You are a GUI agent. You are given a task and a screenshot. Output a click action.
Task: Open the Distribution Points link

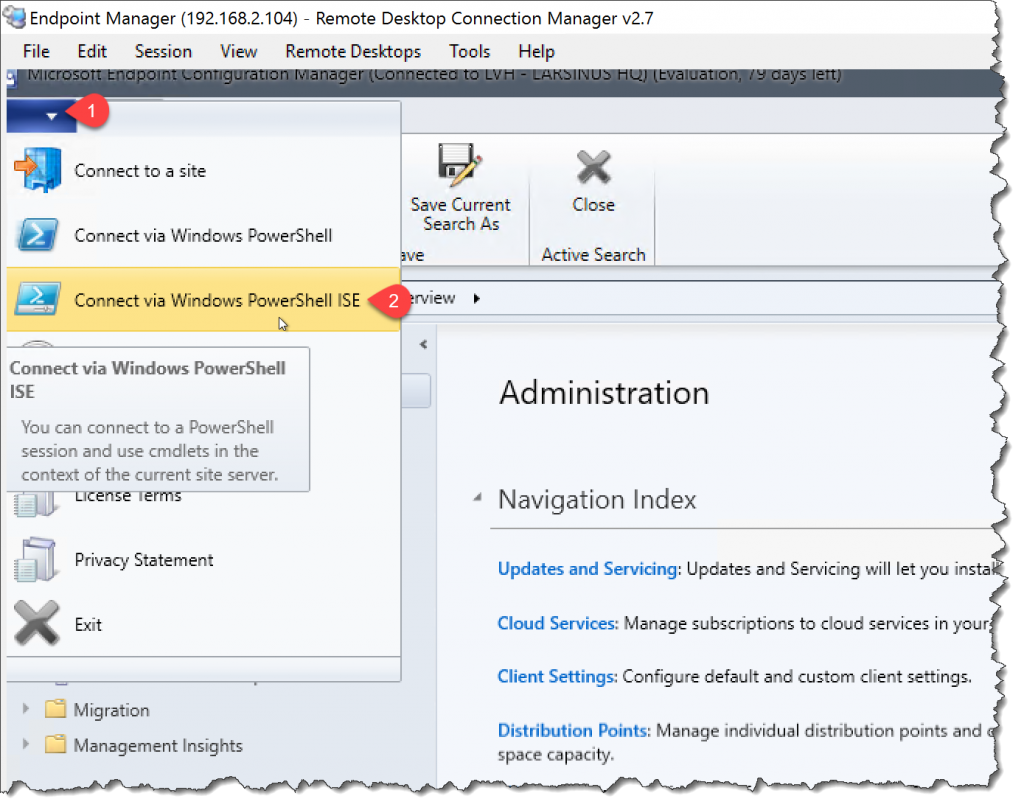coord(572,730)
